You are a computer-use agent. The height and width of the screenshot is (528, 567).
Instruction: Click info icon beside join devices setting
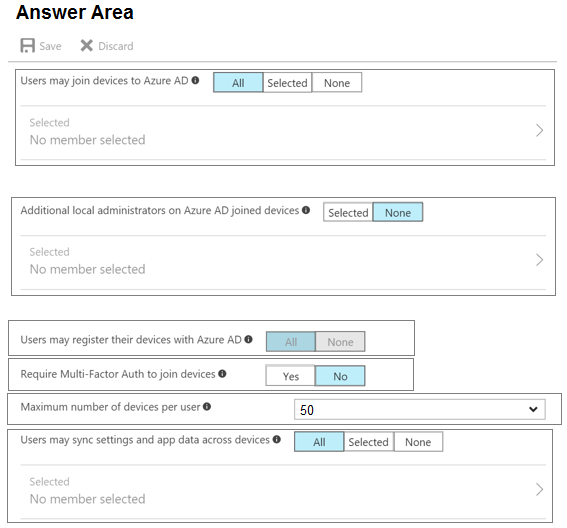click(x=195, y=80)
